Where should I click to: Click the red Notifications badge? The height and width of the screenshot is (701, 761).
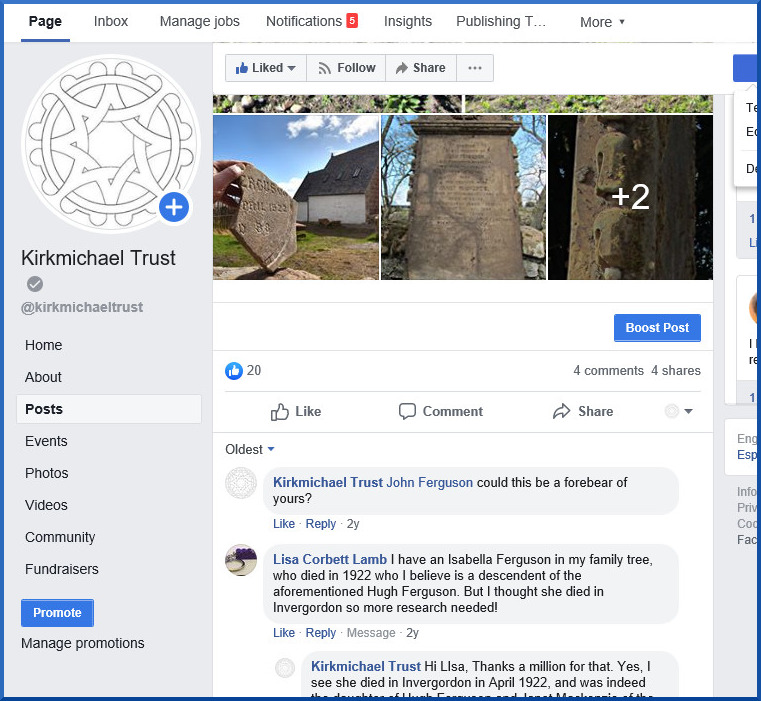(x=352, y=21)
